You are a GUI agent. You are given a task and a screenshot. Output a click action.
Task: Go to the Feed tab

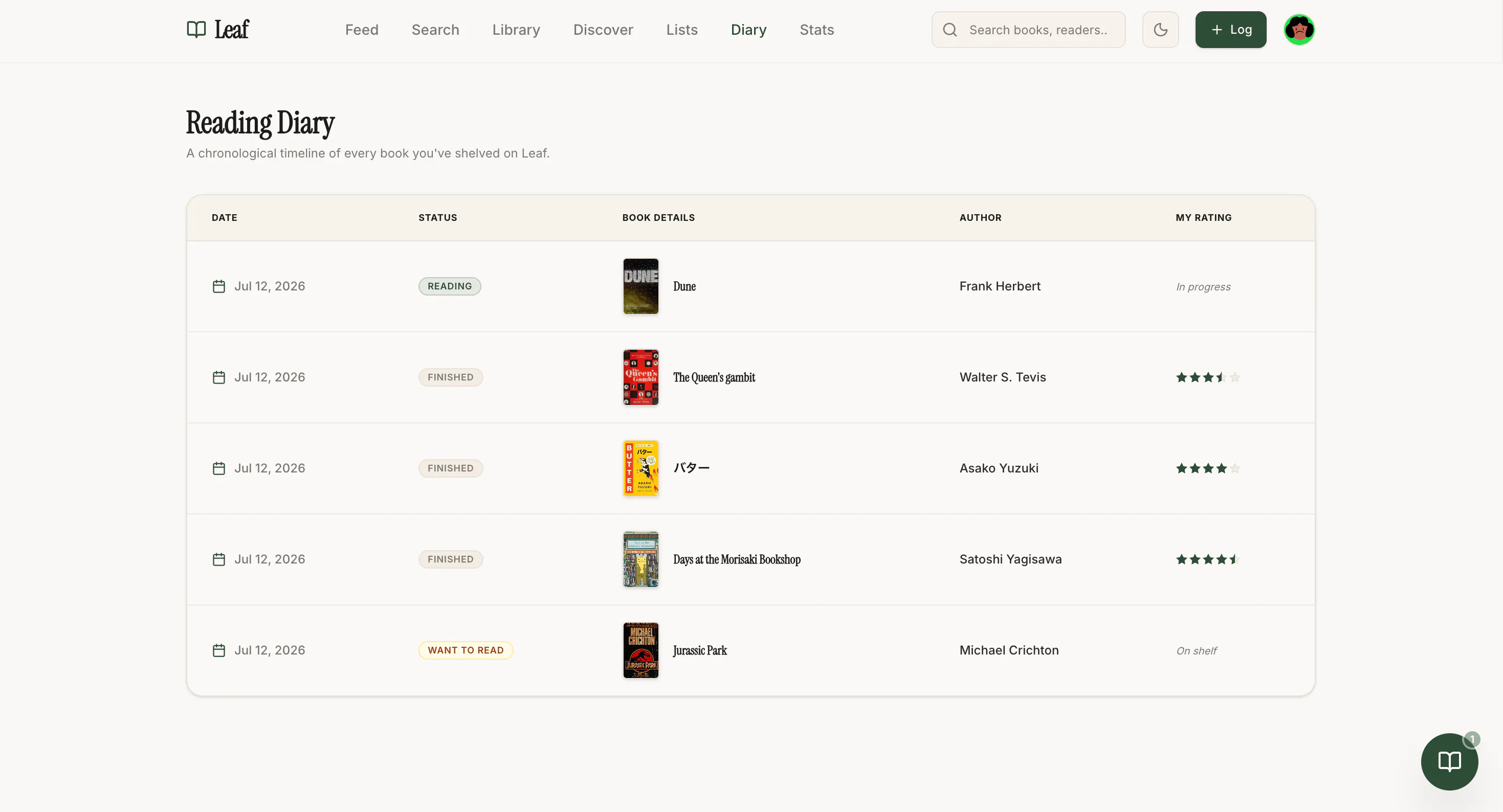coord(362,30)
